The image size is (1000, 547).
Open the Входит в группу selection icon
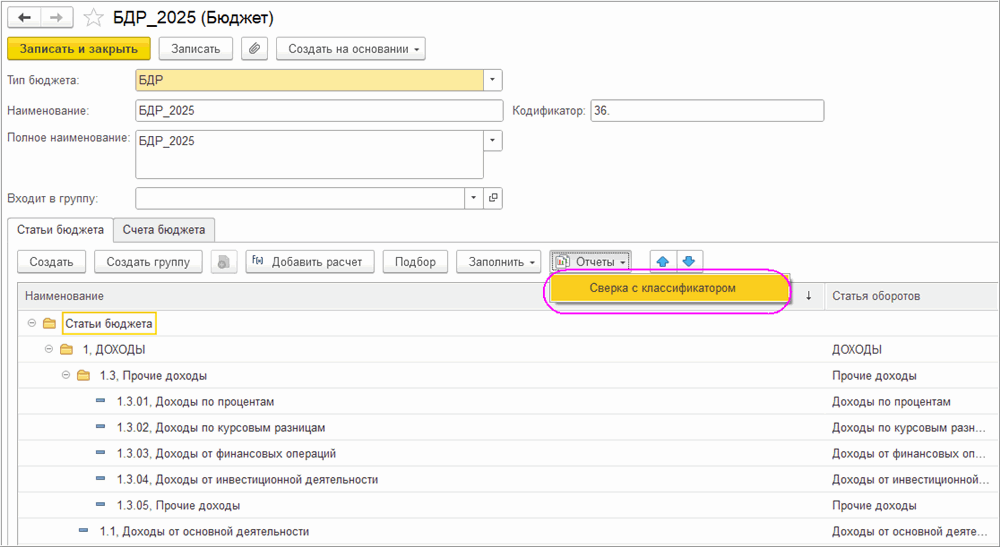click(x=493, y=198)
